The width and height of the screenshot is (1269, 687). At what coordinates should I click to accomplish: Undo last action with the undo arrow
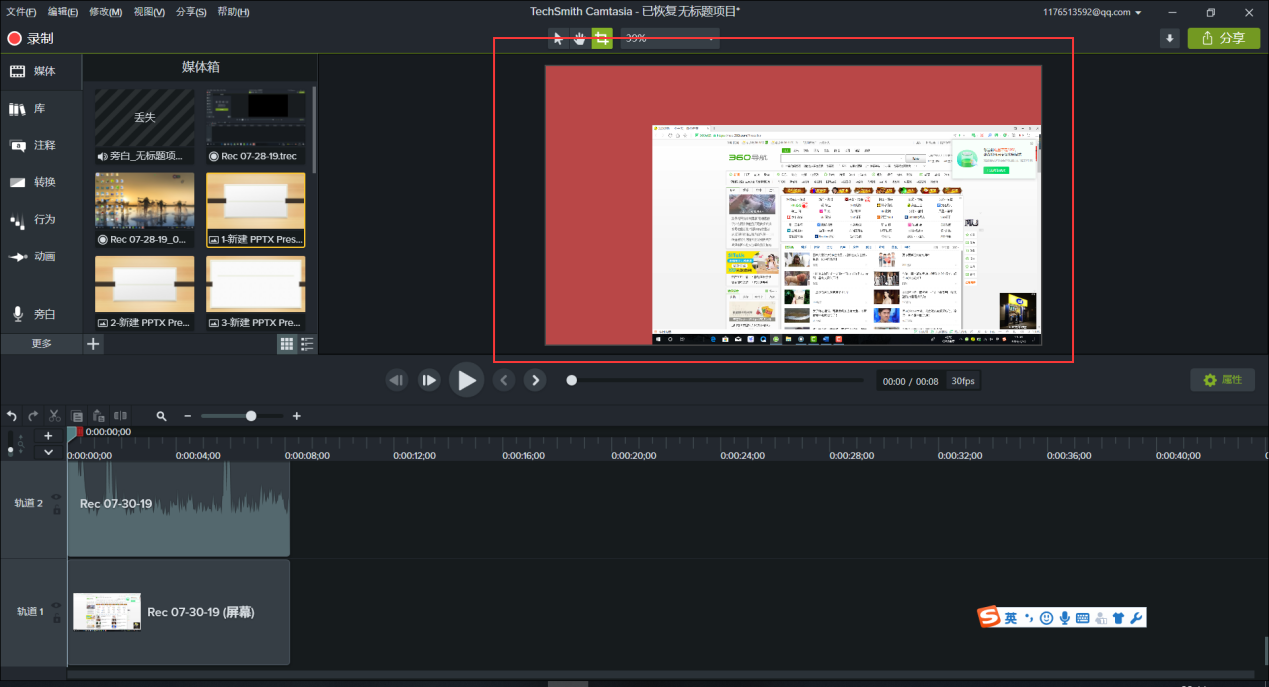(x=12, y=416)
